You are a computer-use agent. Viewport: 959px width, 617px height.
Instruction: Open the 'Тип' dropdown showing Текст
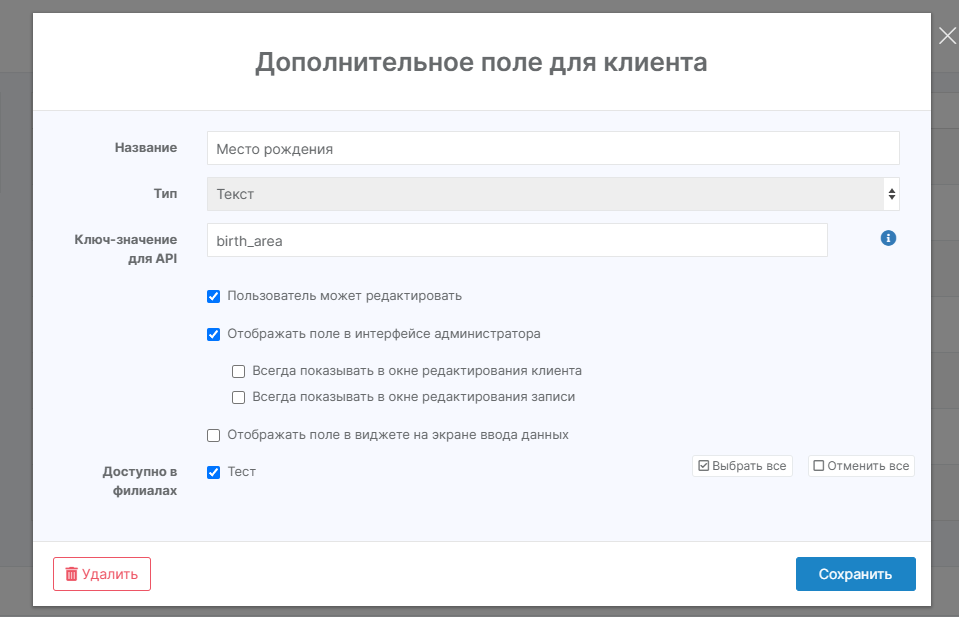(x=553, y=194)
